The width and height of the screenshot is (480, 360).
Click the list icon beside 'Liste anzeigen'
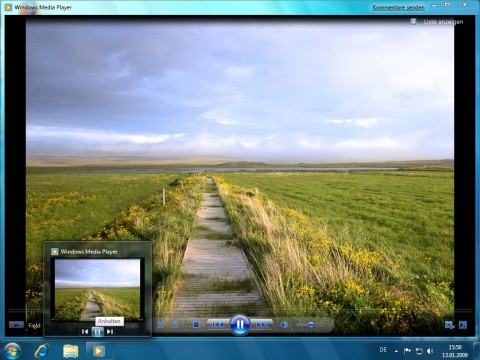pos(413,22)
